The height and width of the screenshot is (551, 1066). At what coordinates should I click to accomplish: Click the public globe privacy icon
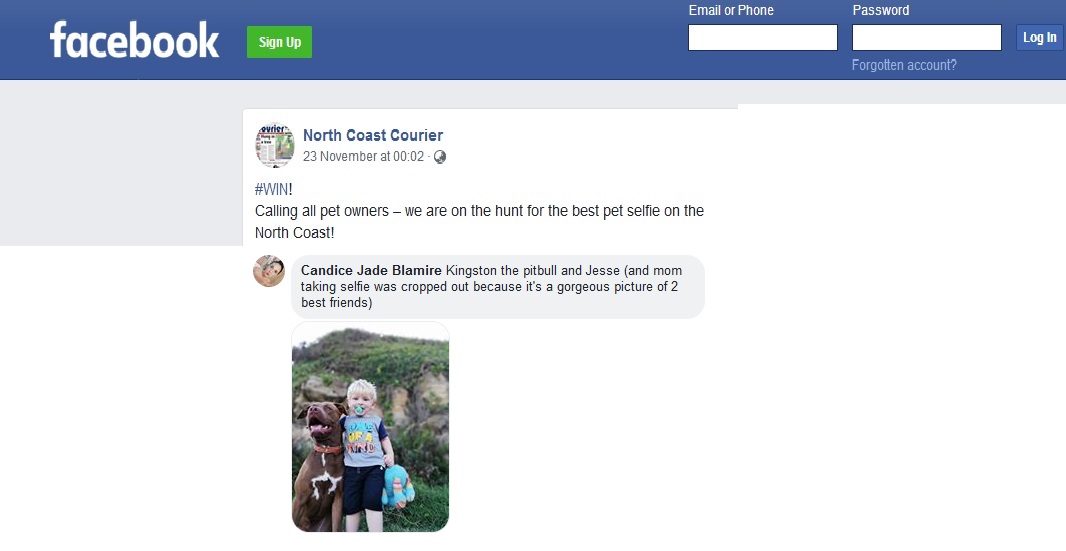point(440,156)
